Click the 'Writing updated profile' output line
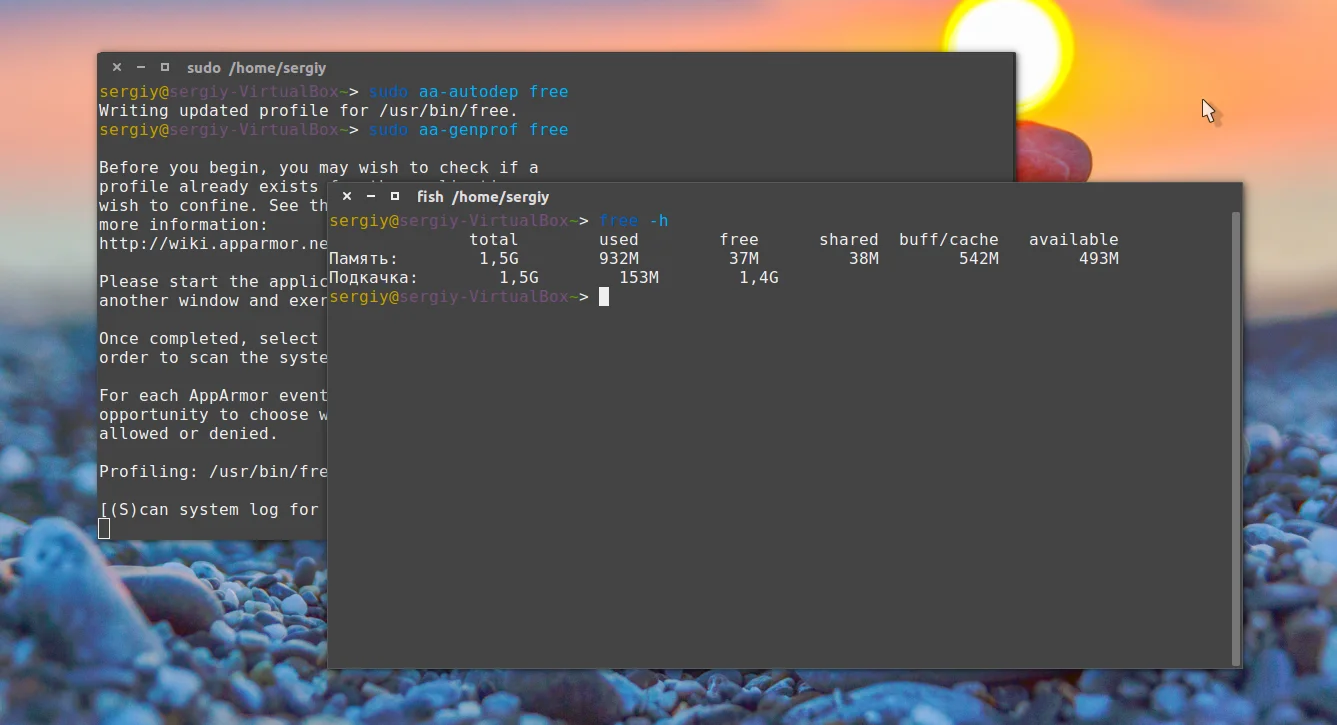The height and width of the screenshot is (725, 1337). click(x=309, y=111)
